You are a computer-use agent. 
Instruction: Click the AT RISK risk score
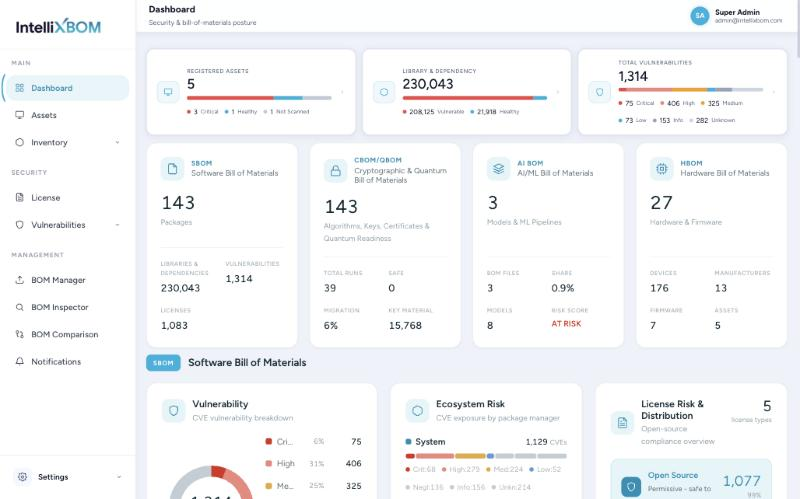(x=566, y=323)
